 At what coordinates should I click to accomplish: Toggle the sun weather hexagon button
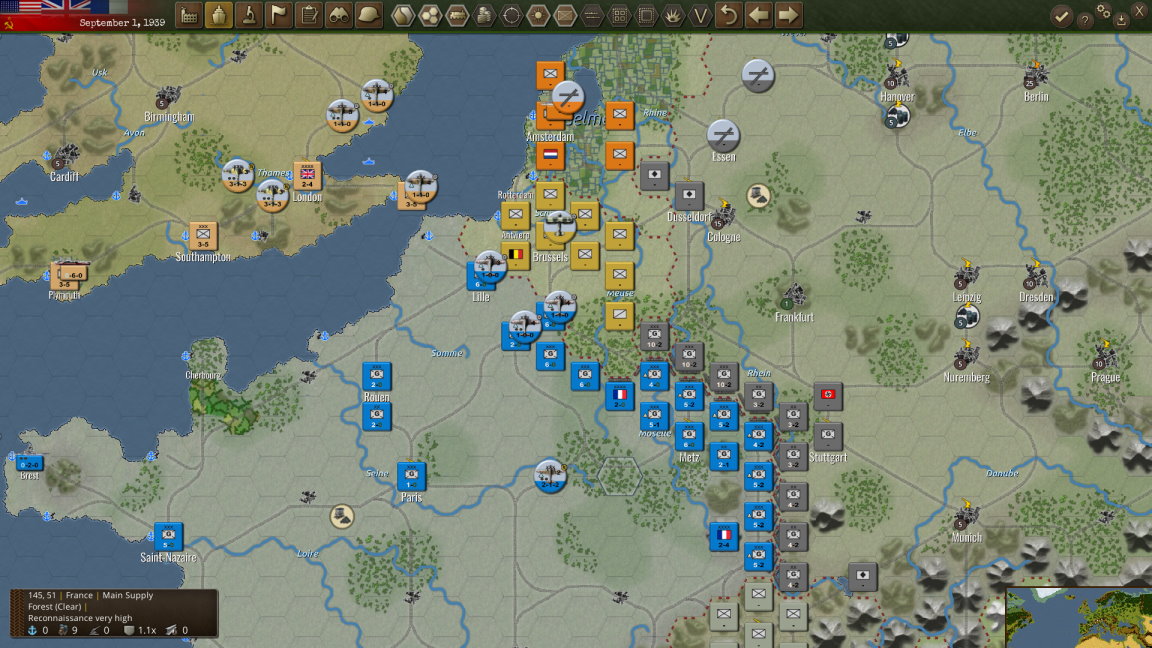pos(538,15)
